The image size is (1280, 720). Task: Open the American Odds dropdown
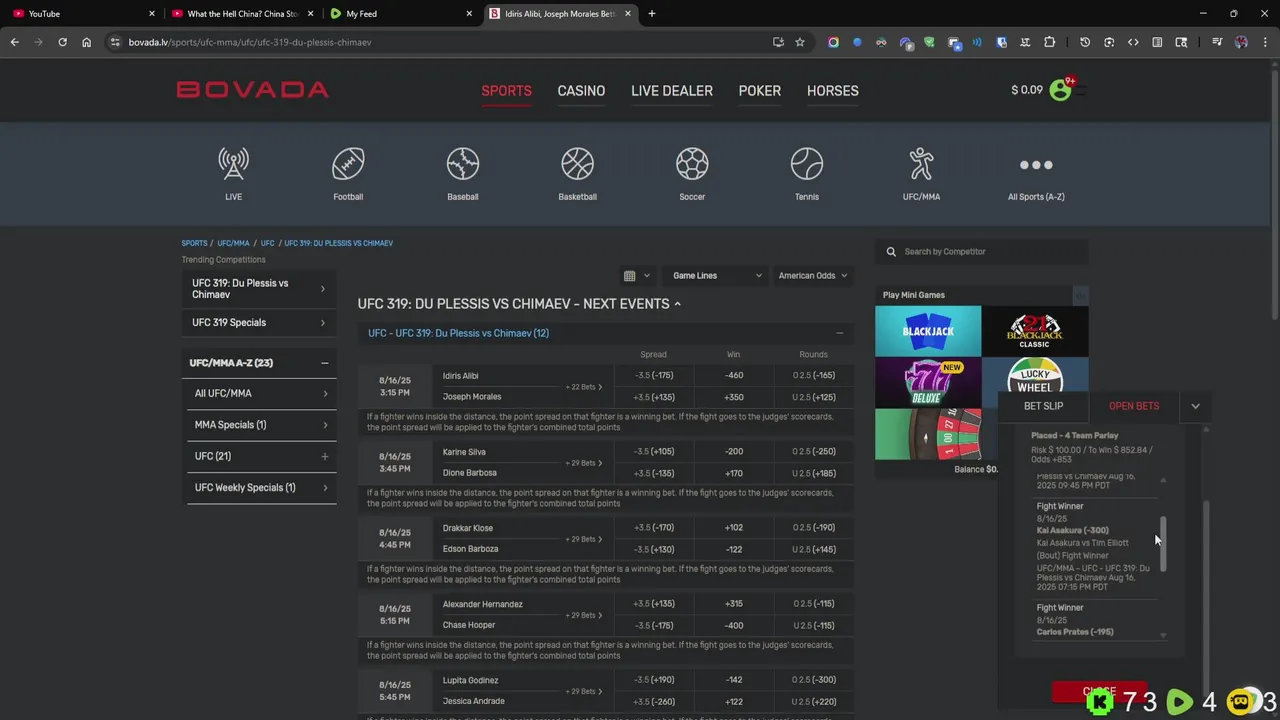812,276
